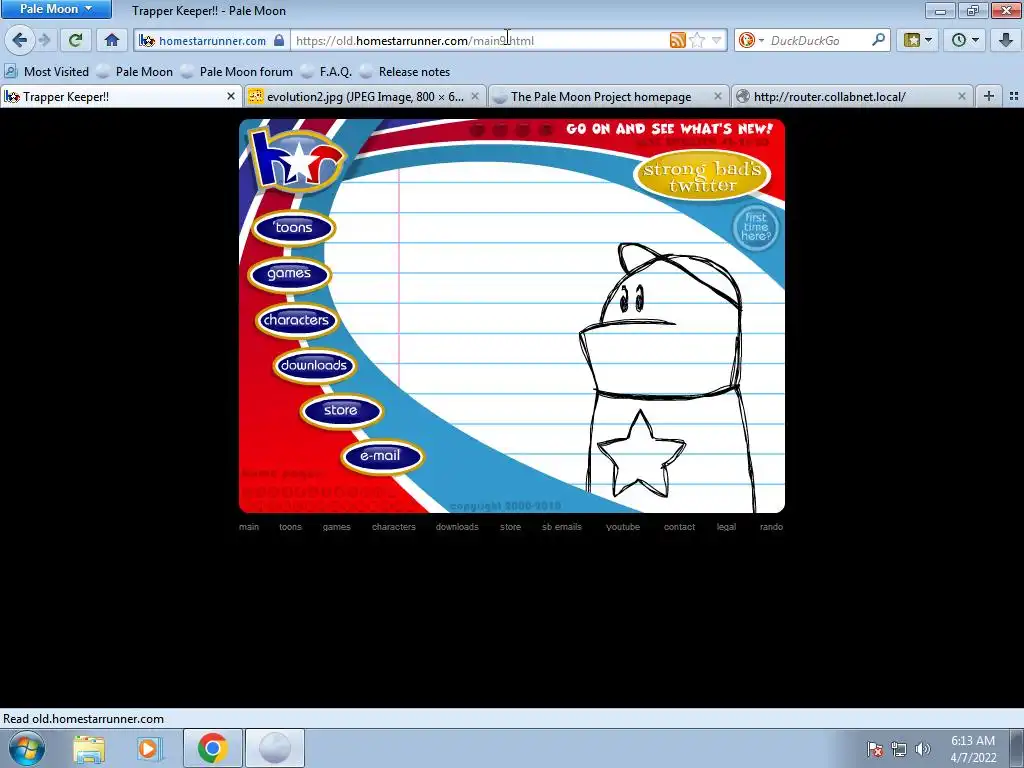Click the store footer link

511,527
